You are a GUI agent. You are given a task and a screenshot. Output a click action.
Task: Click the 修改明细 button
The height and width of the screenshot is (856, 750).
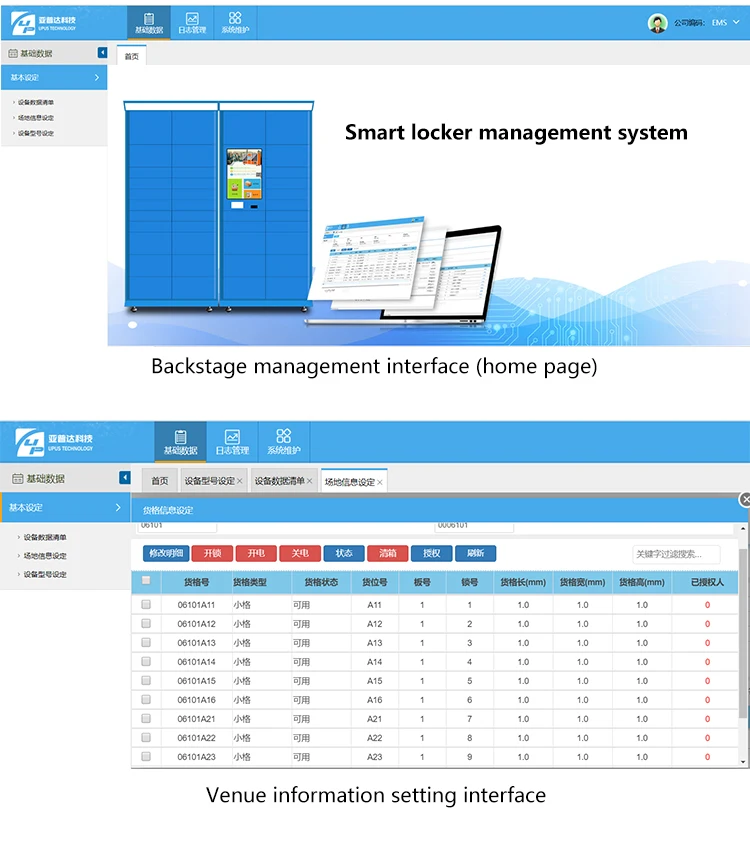coord(166,553)
